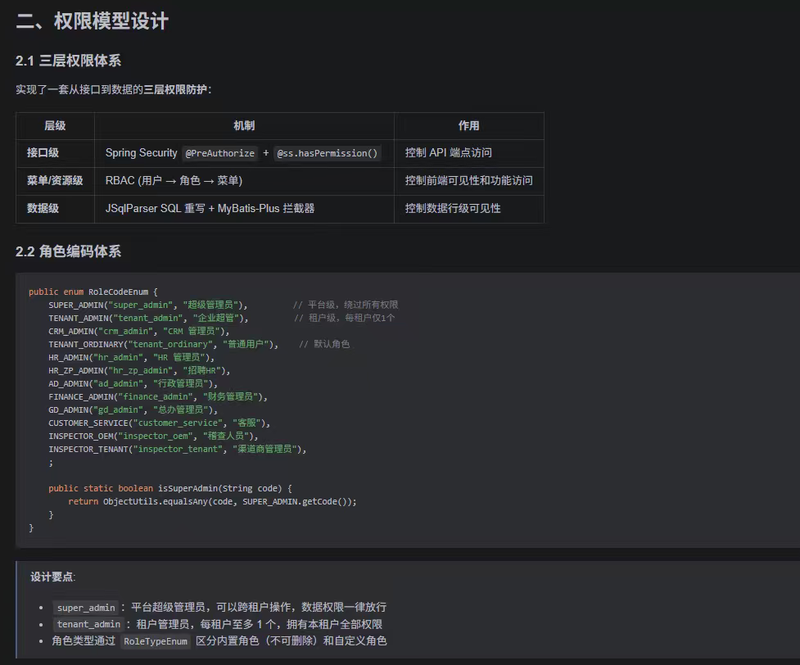Click the text "区分内置角色 (不可删除) 和自定义角色"
The width and height of the screenshot is (800, 665).
[291, 641]
